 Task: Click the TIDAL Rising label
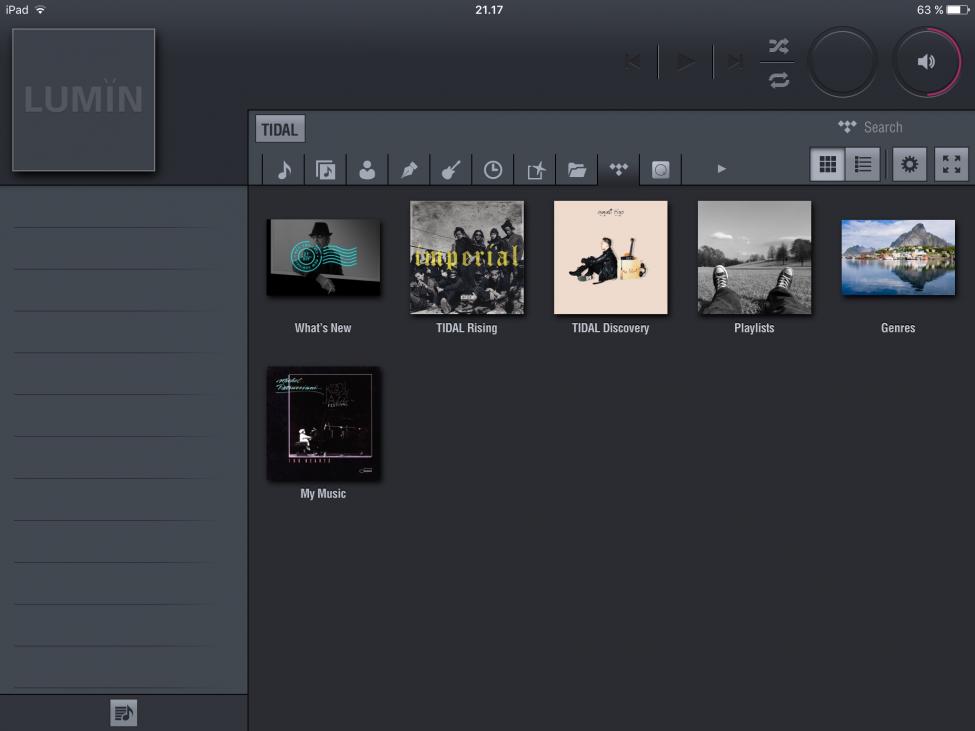coord(466,328)
